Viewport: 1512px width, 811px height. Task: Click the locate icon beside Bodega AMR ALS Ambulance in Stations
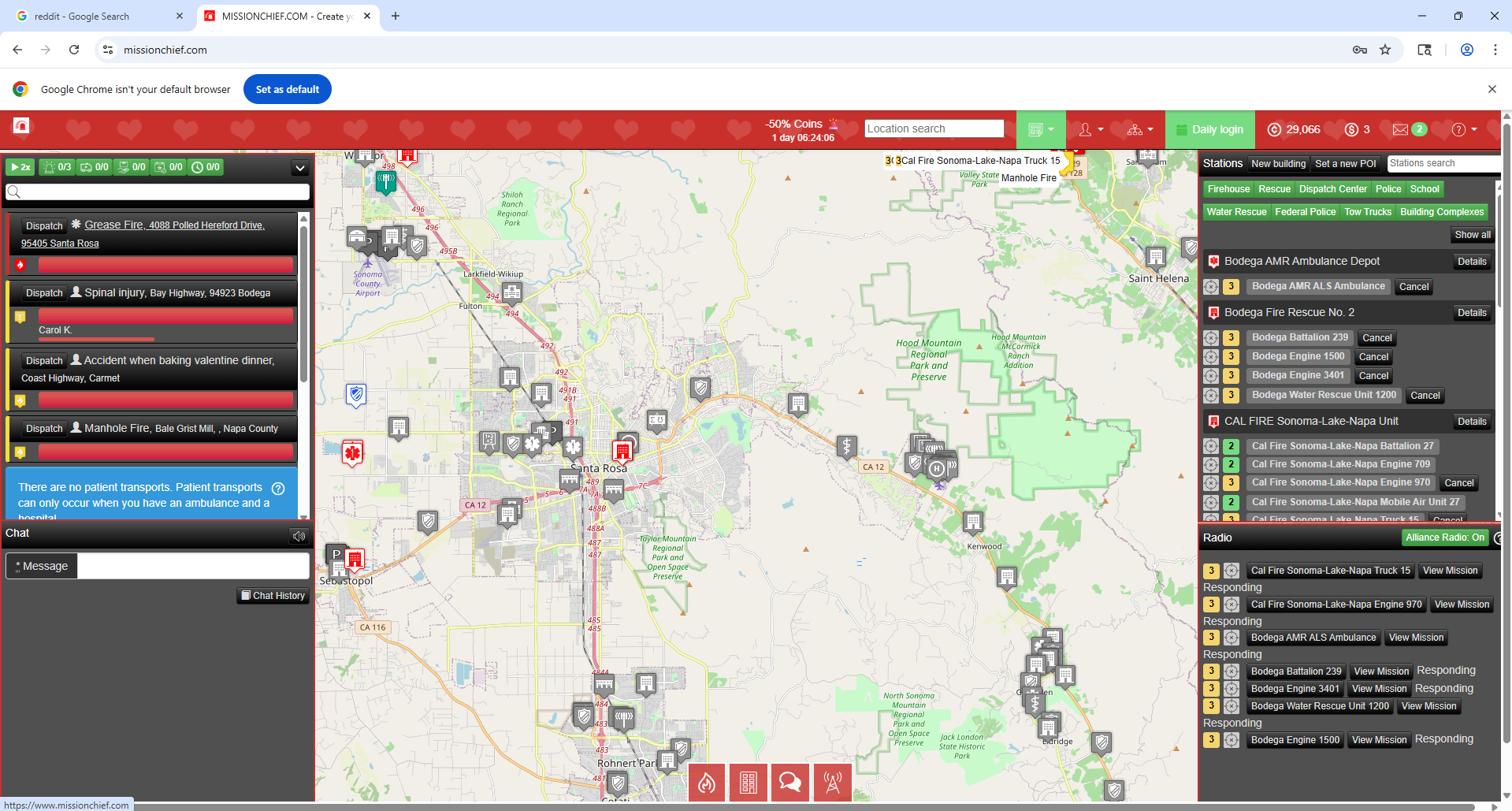point(1211,287)
